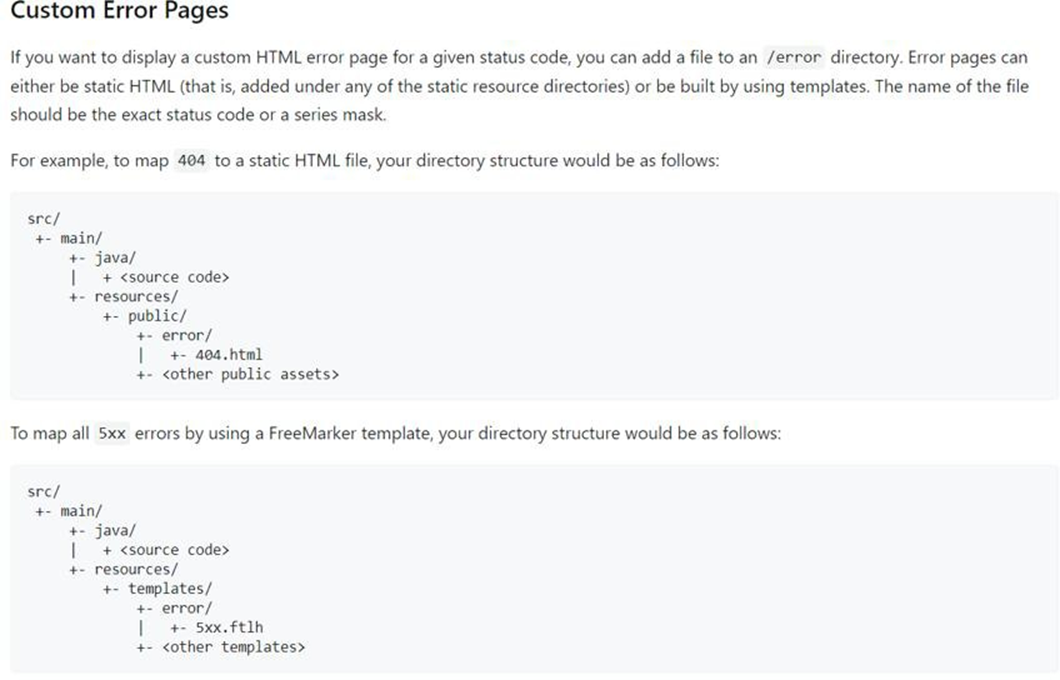This screenshot has width=1060, height=680.
Task: Select 404.html in the static HTML directory tree
Action: click(229, 355)
